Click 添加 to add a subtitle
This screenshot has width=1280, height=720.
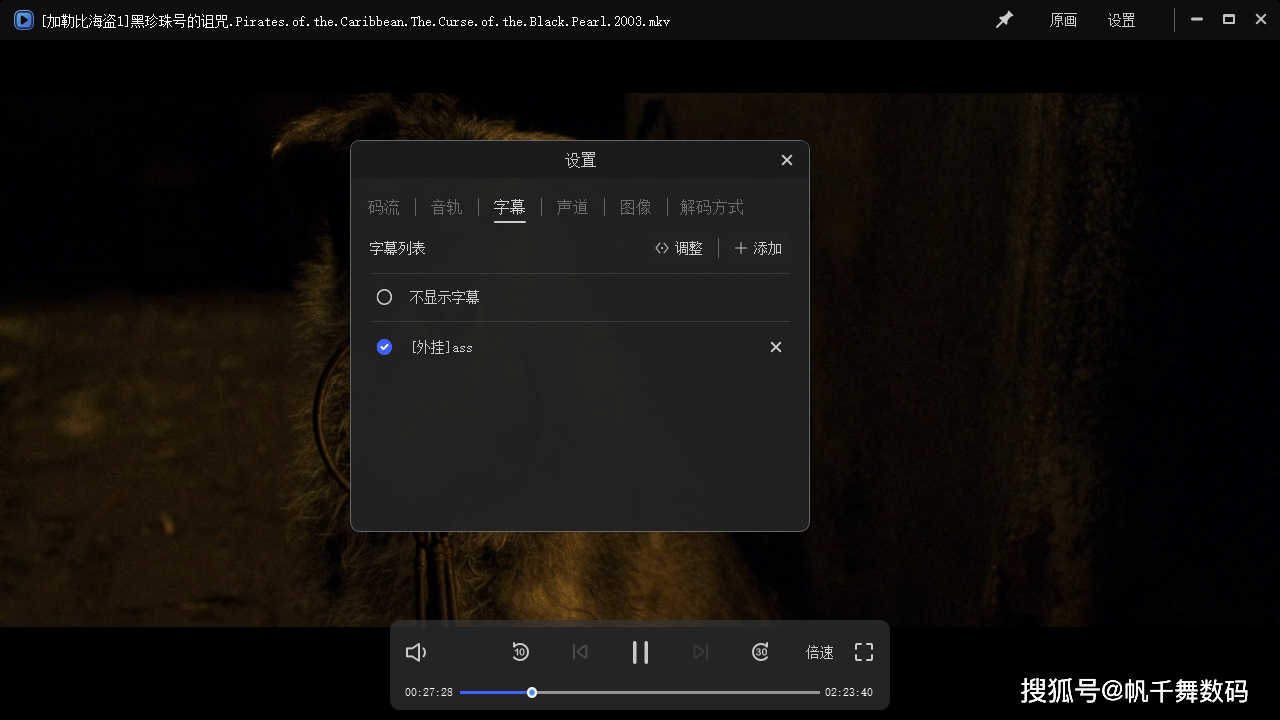758,248
